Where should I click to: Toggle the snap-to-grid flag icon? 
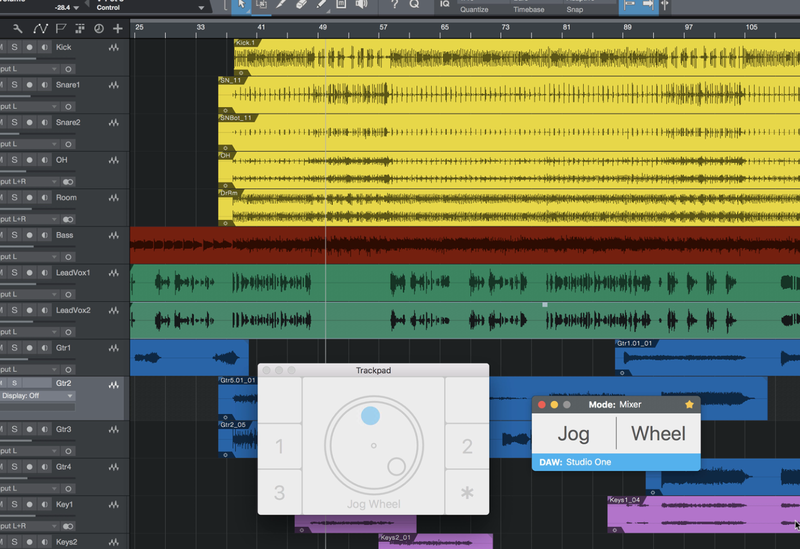(629, 5)
